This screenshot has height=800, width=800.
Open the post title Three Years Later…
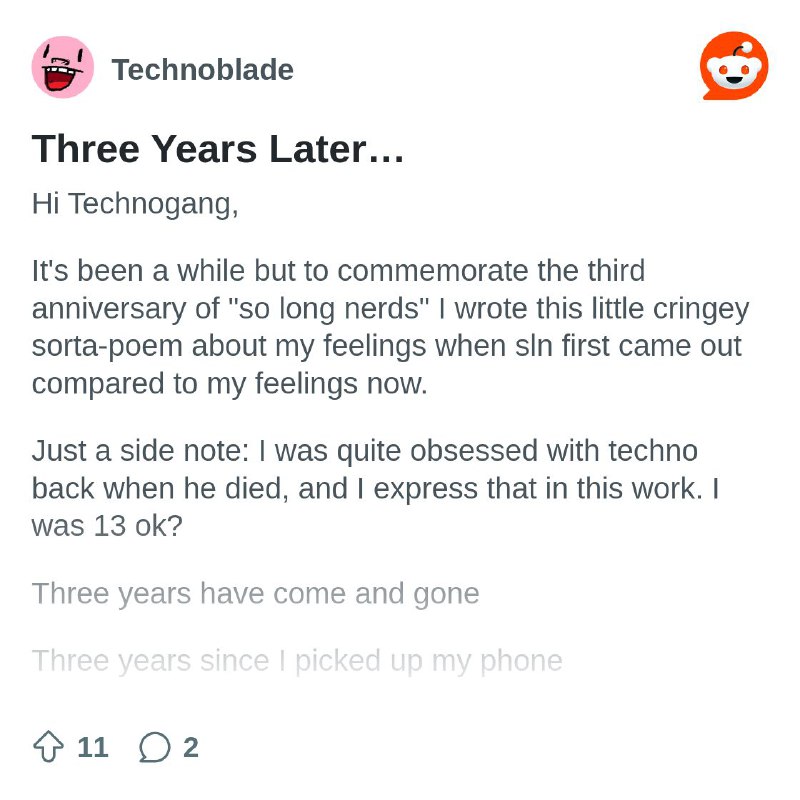click(218, 149)
